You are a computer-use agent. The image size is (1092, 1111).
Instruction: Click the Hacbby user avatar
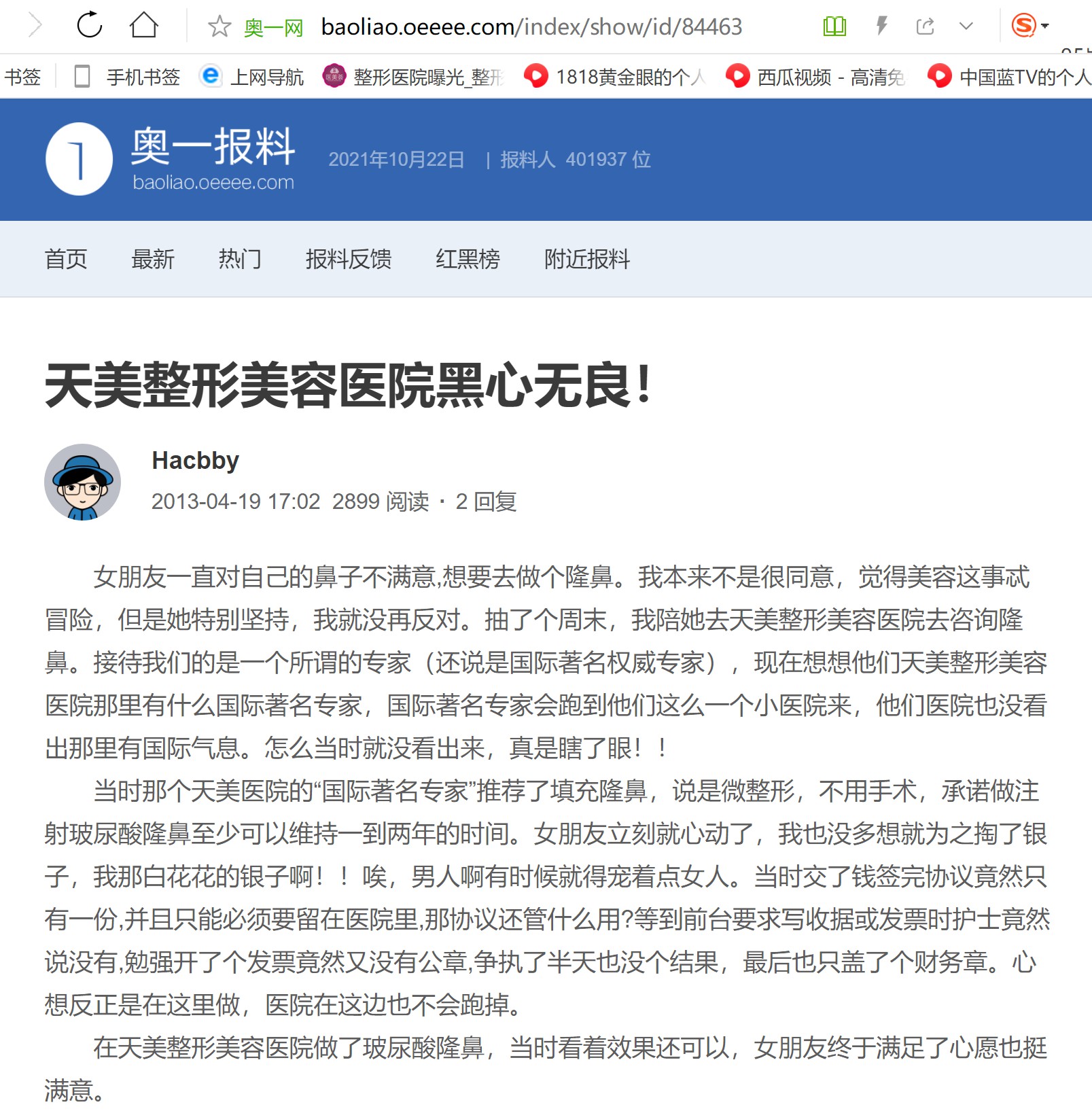coord(83,482)
